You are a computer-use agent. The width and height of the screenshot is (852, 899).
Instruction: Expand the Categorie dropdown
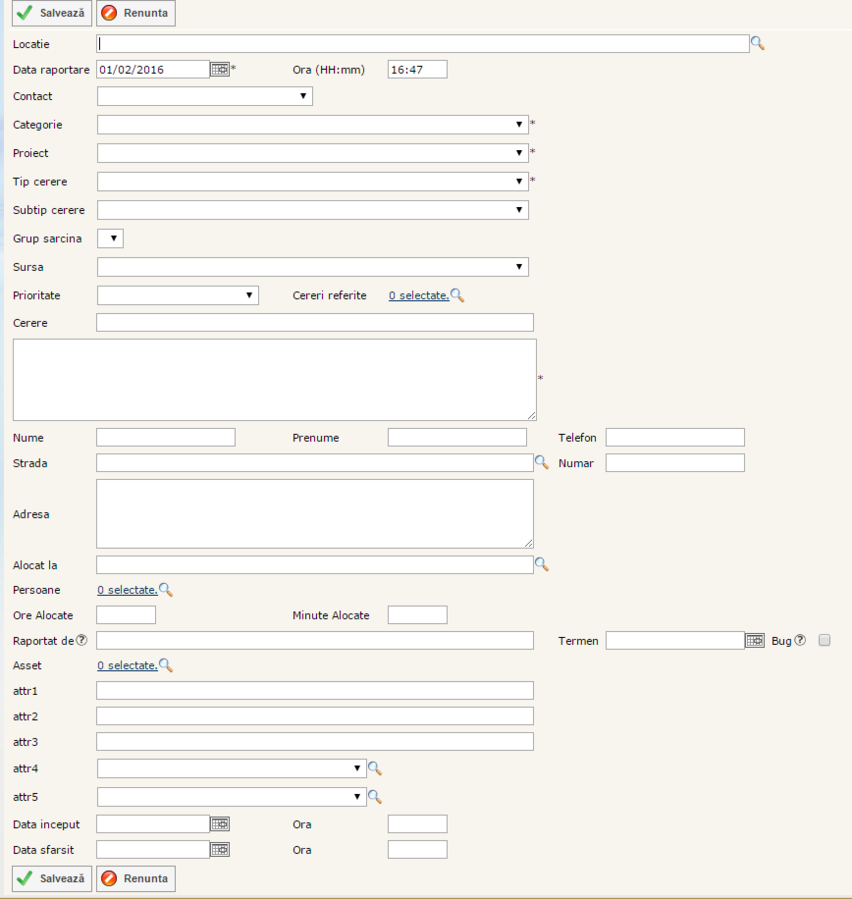coord(312,124)
